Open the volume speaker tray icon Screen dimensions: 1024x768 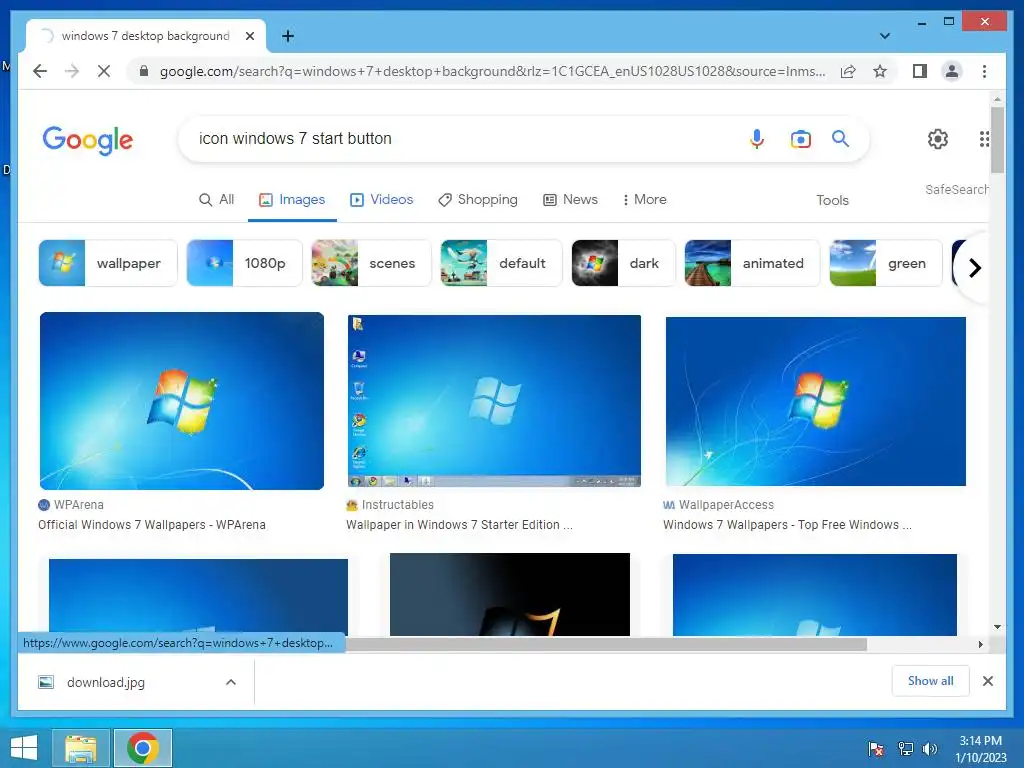[x=930, y=748]
